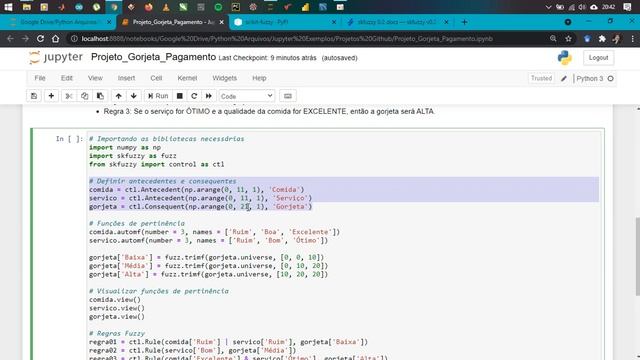
Task: Open Spotify from the taskbar
Action: point(218,7)
